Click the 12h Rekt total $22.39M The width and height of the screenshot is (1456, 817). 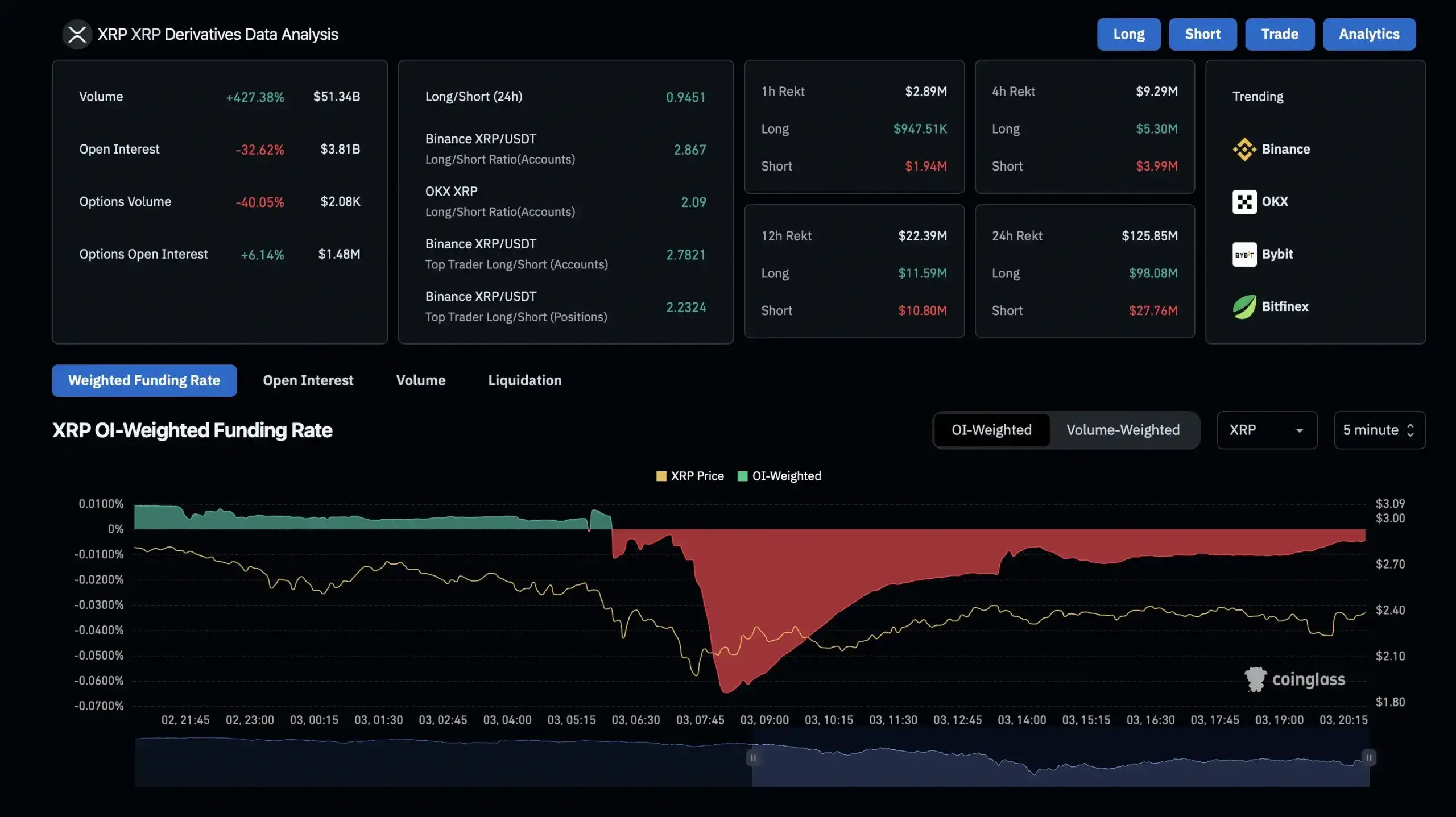click(x=923, y=236)
